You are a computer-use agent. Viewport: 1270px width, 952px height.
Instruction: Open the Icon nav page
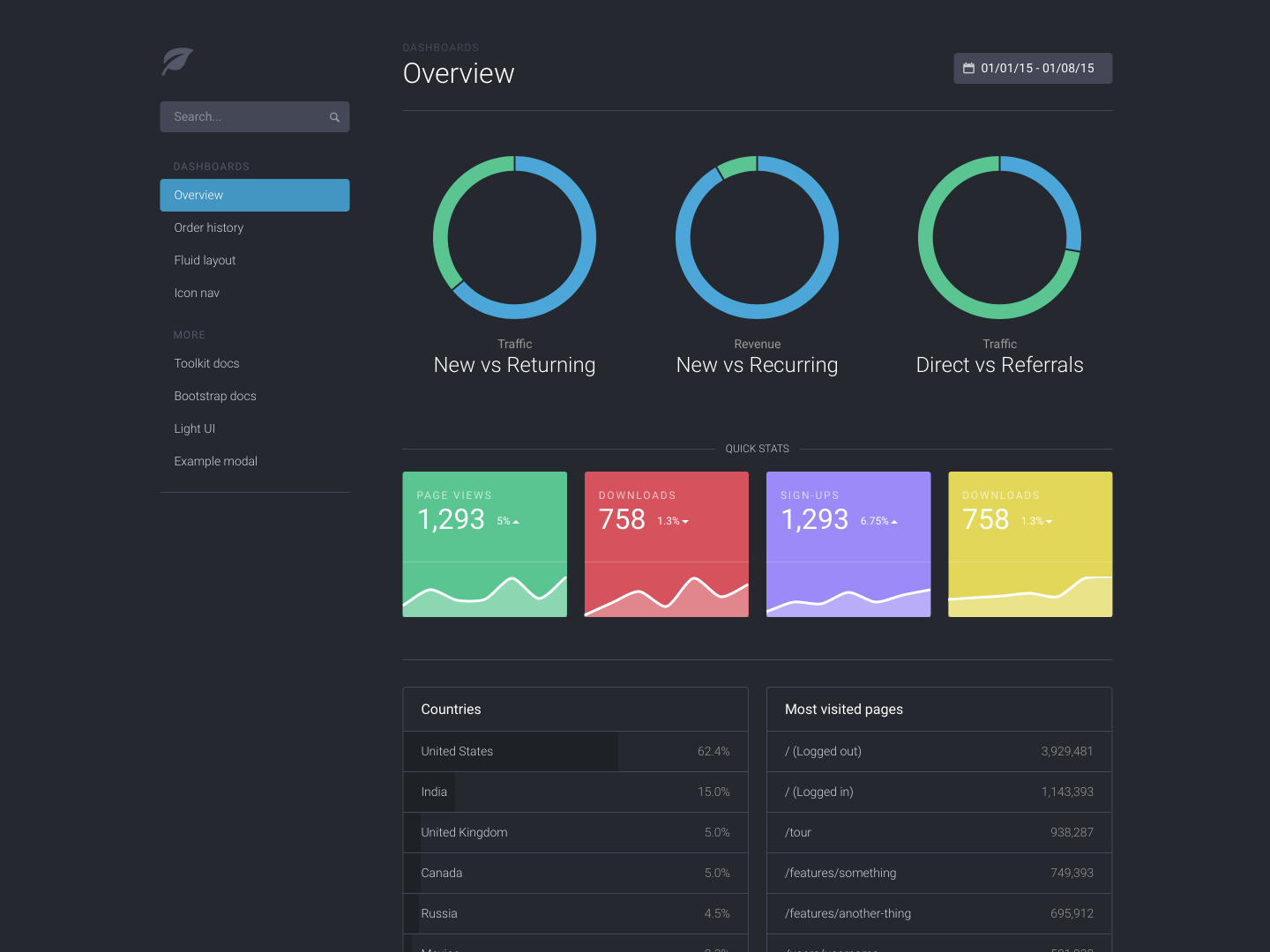[197, 293]
